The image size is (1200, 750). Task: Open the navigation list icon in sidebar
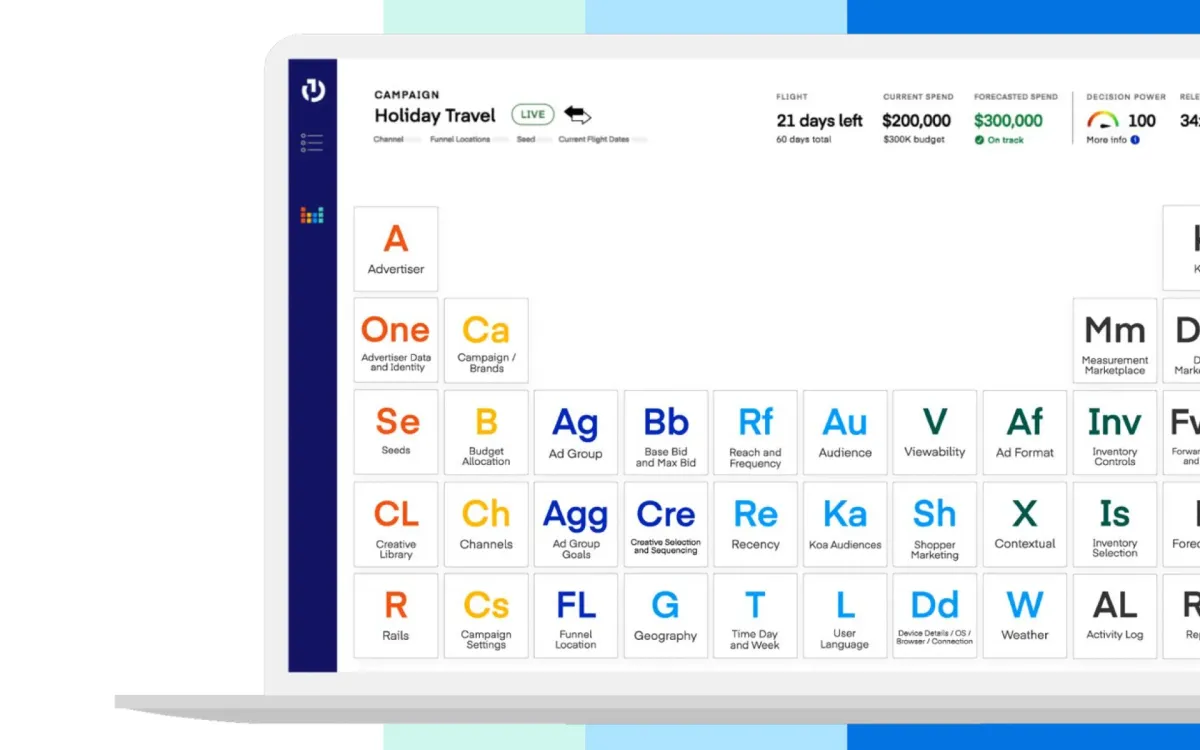coord(313,142)
